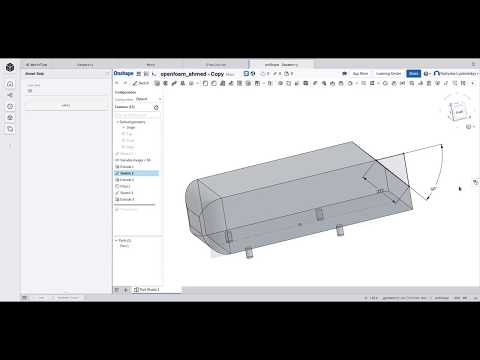
Task: Select the highlighted Sketch 2 feature
Action: pyautogui.click(x=136, y=173)
